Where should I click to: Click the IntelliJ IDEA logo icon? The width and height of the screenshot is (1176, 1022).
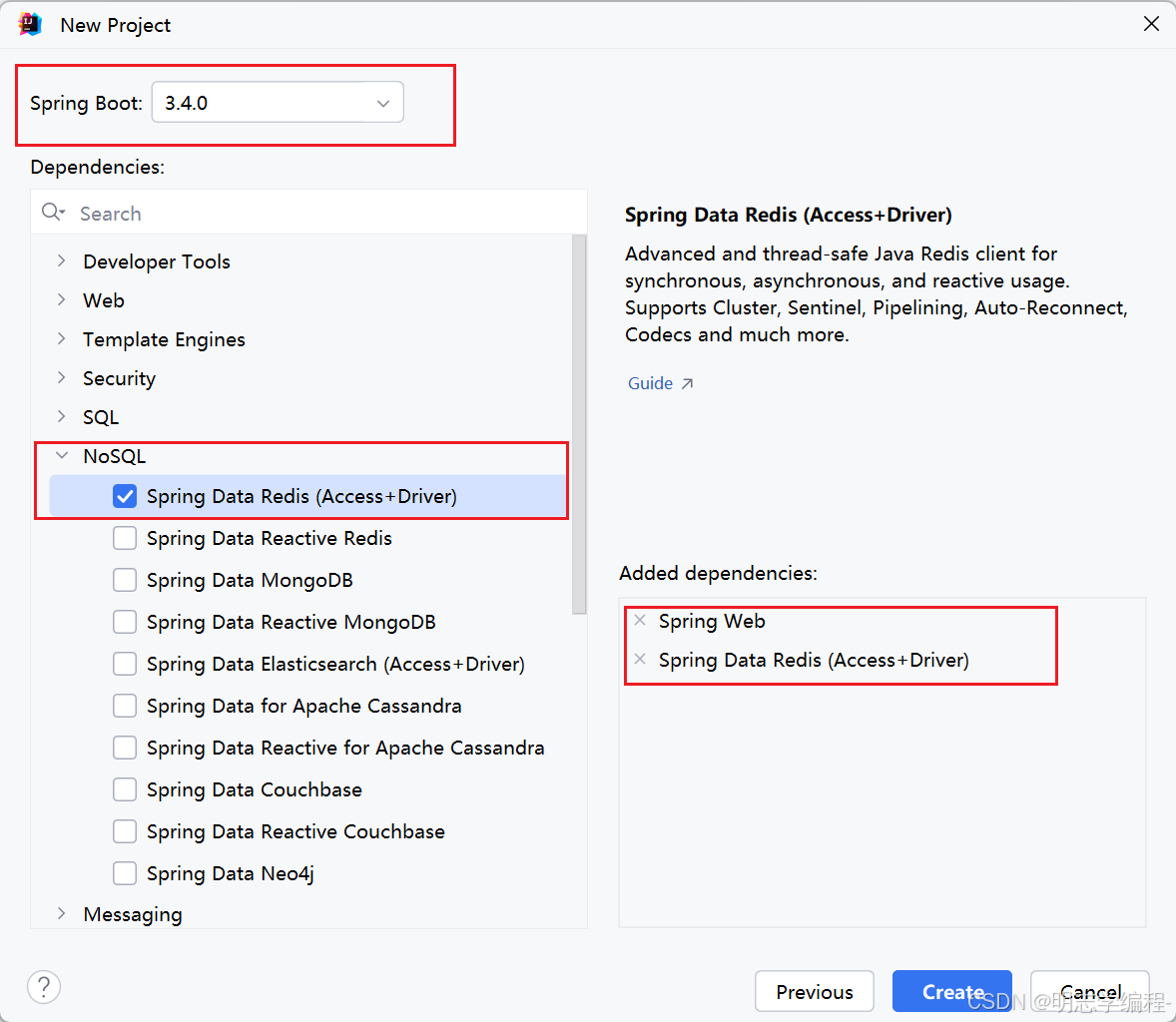click(30, 24)
